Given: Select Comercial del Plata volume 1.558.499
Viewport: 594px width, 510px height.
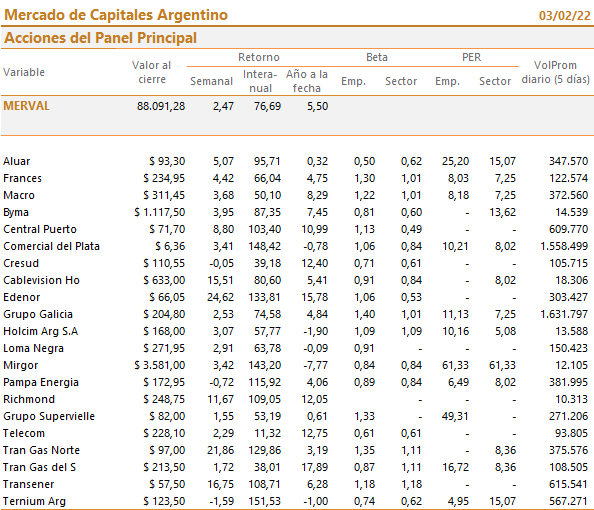Looking at the screenshot, I should pyautogui.click(x=564, y=246).
